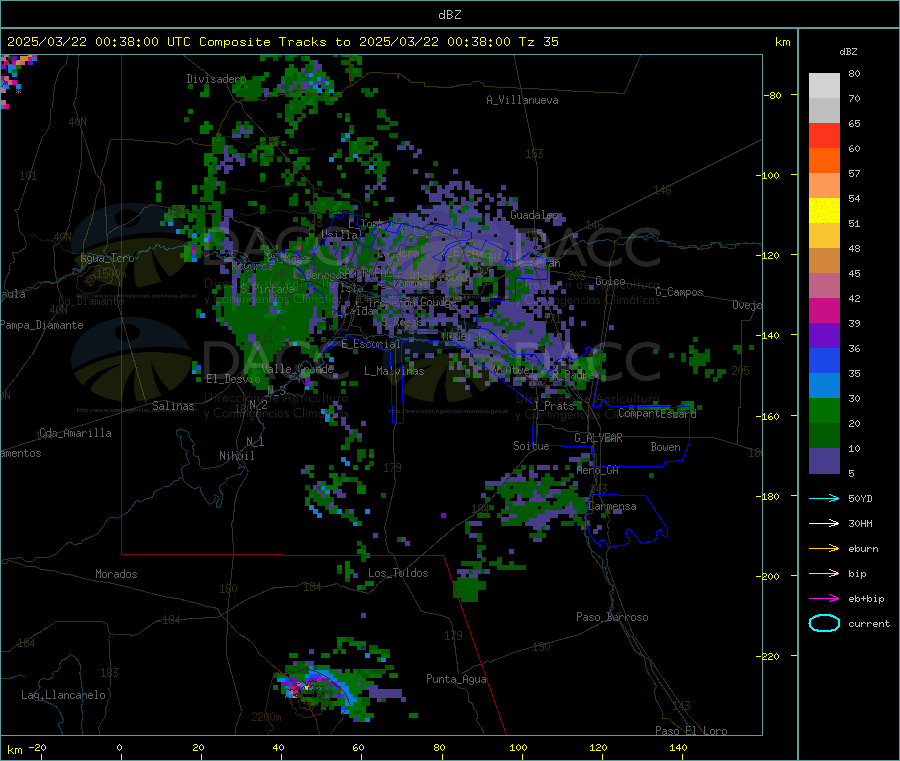
Task: Click the Bowen place label
Action: (x=665, y=447)
